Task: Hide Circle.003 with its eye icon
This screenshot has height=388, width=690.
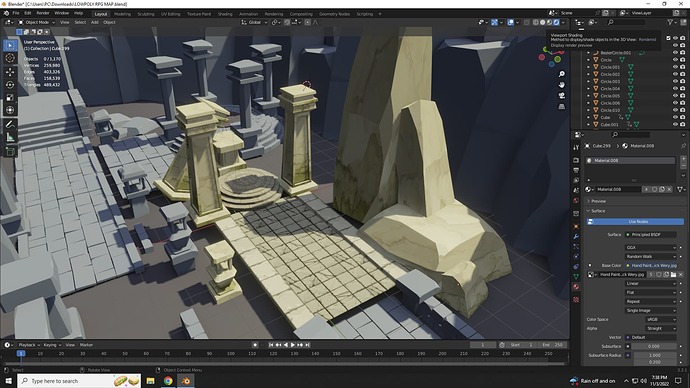Action: coord(675,81)
